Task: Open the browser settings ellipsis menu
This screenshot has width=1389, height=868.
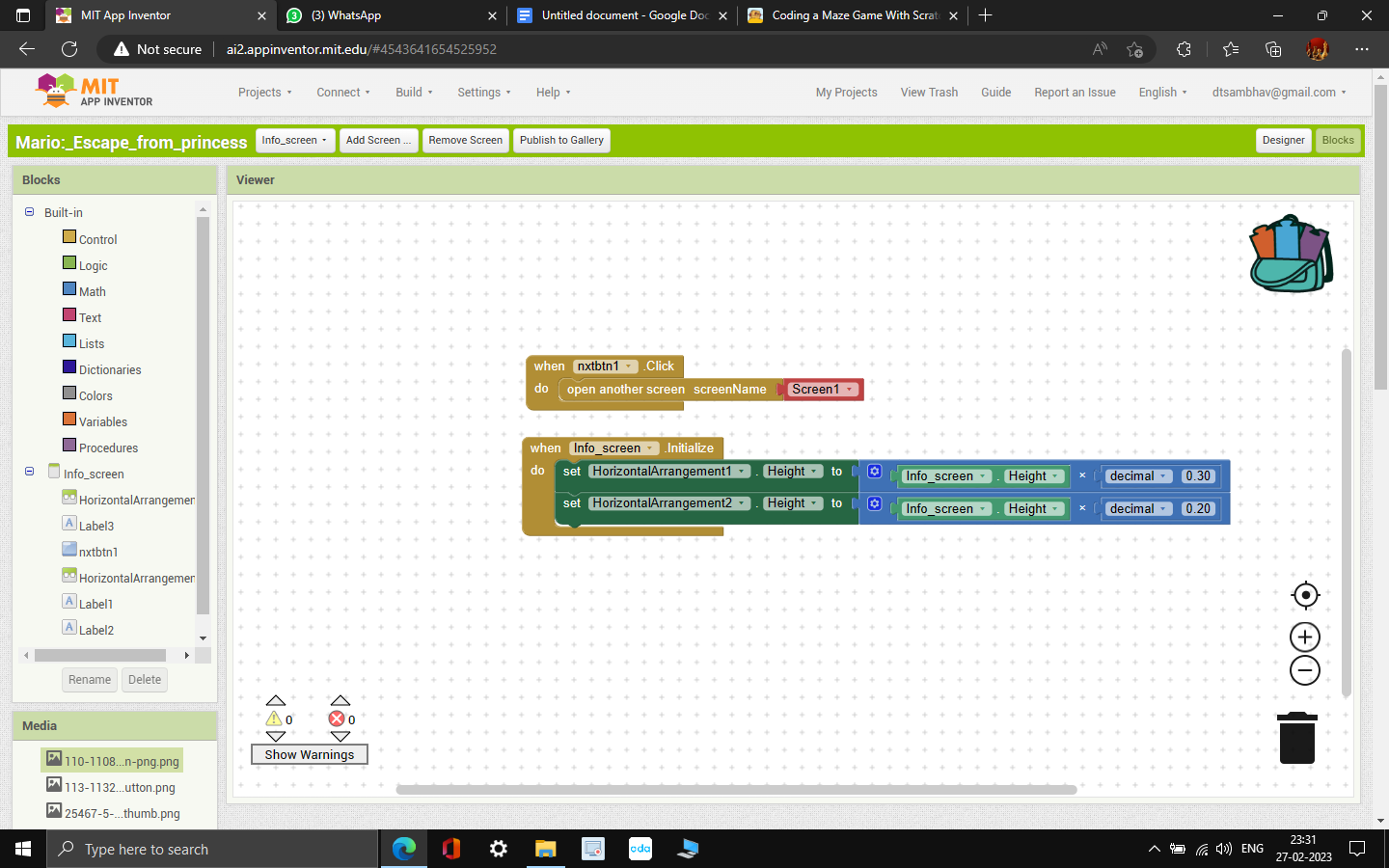Action: click(1362, 49)
